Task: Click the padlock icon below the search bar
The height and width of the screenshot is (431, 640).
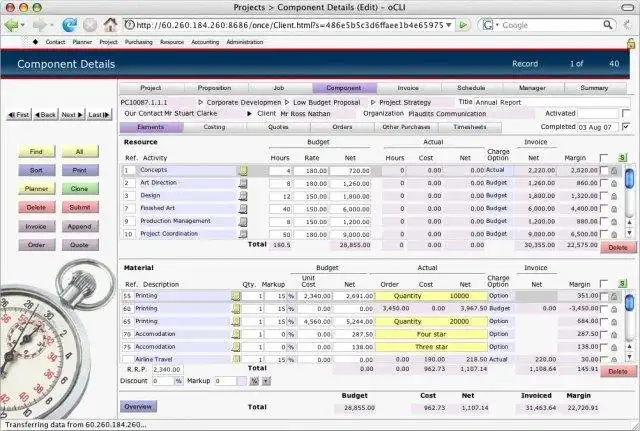Action: [631, 43]
